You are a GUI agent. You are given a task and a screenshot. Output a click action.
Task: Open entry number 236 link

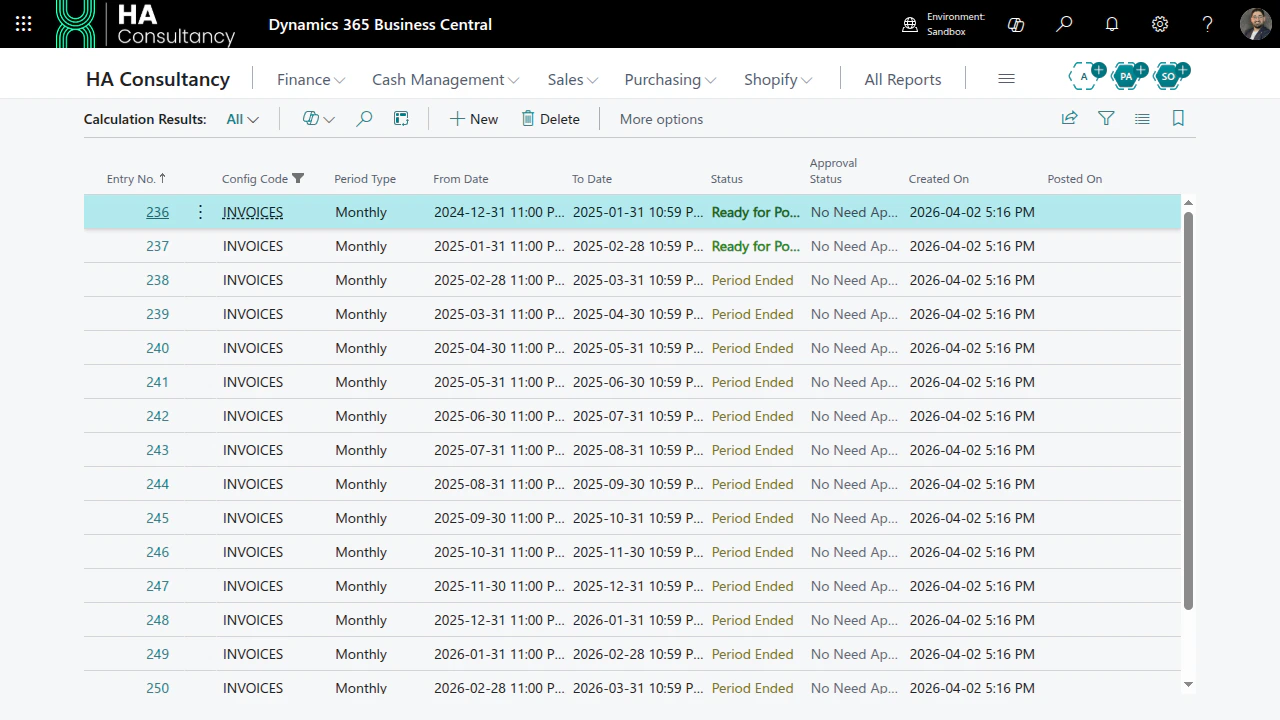pos(157,212)
